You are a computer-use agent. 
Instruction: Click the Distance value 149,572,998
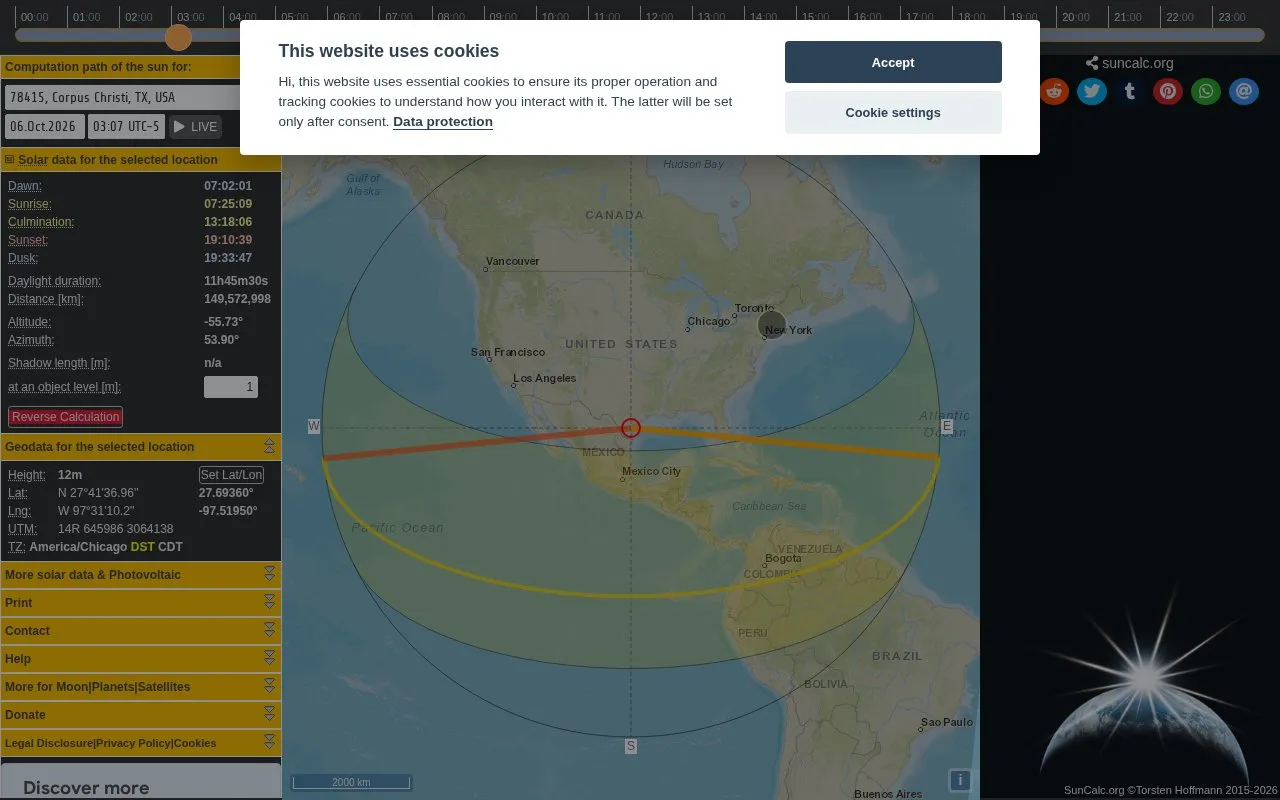[237, 299]
